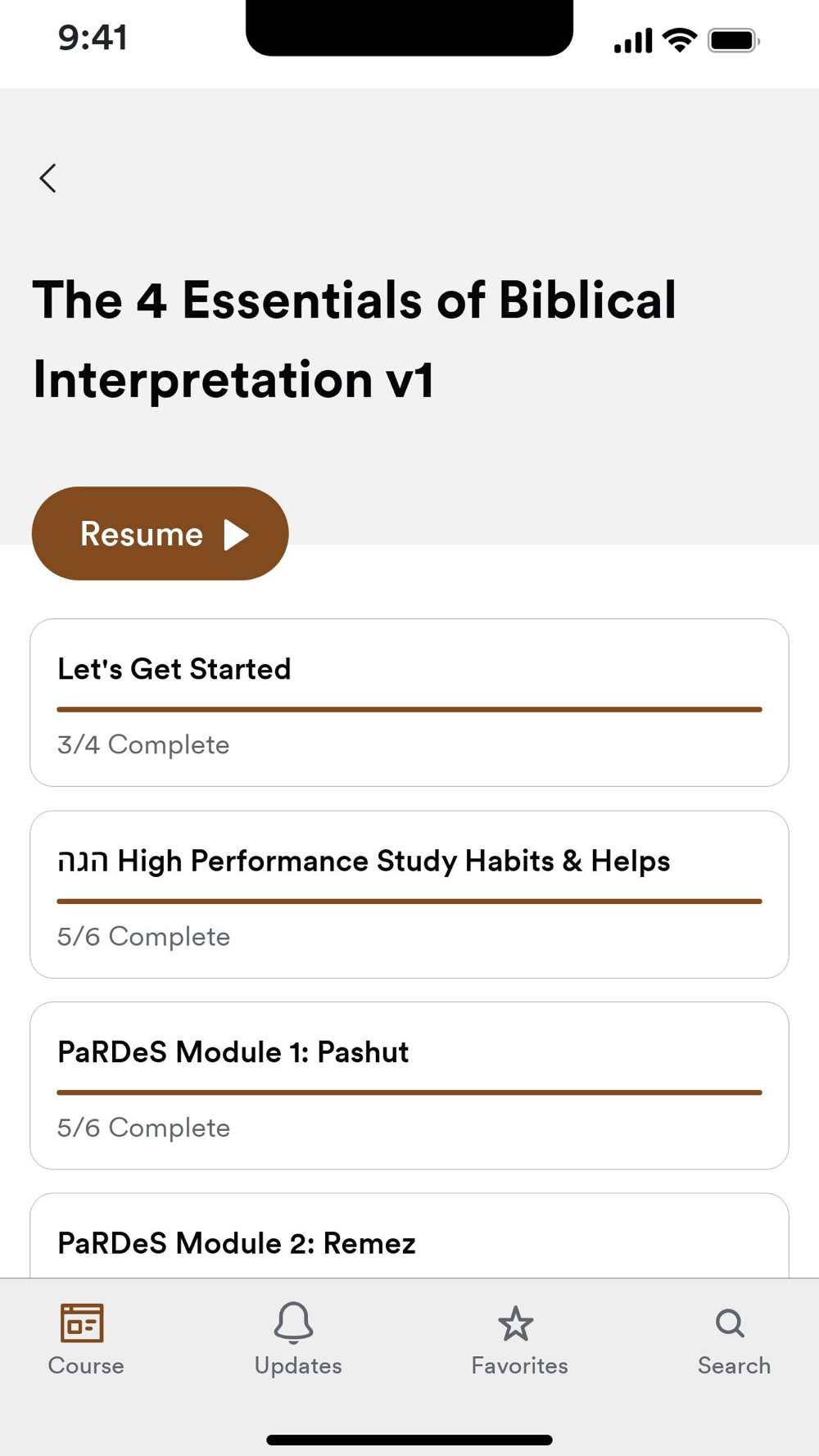Tap the battery status icon
Image resolution: width=819 pixels, height=1456 pixels.
coord(733,40)
